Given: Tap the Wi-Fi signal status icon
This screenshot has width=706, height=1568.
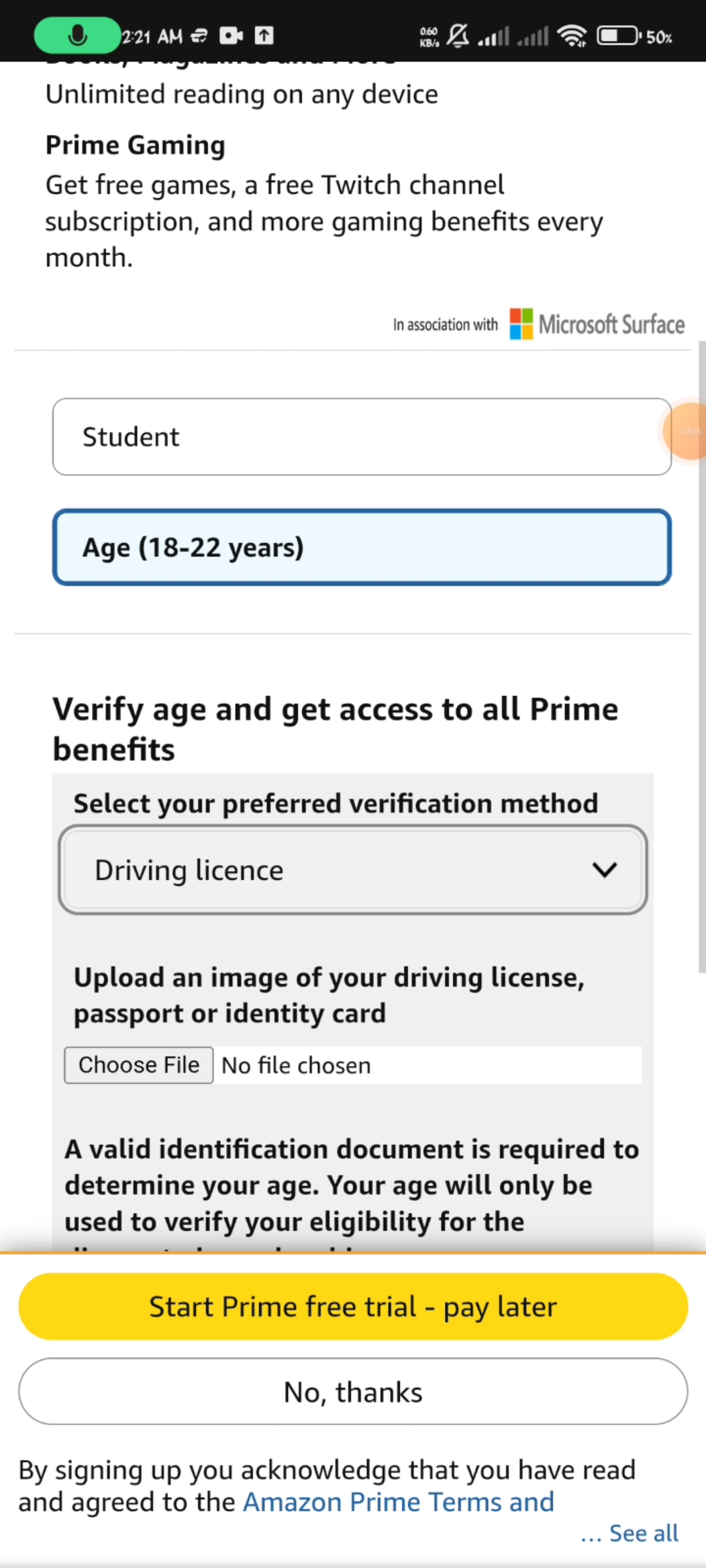Looking at the screenshot, I should (572, 35).
